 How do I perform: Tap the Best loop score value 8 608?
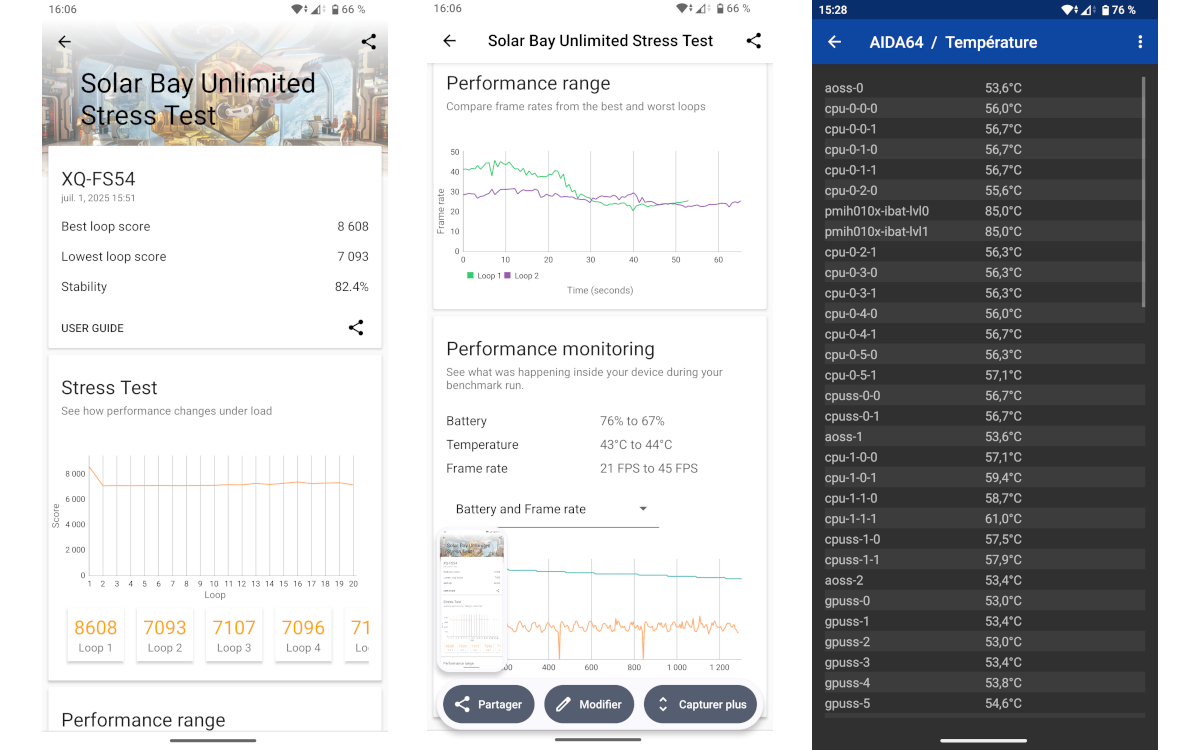click(353, 227)
